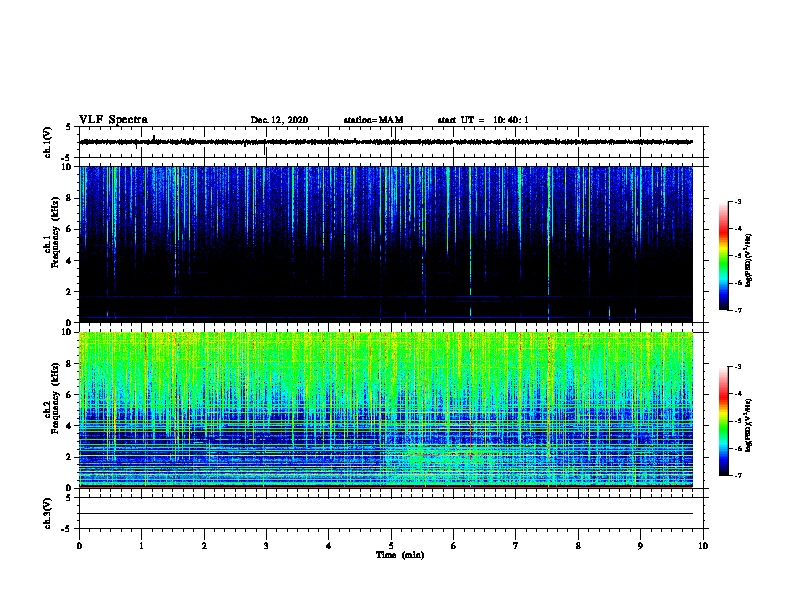Click the "-7" tick on ch.2 colorbar
Viewport: 792px width, 612px height.
coord(737,476)
